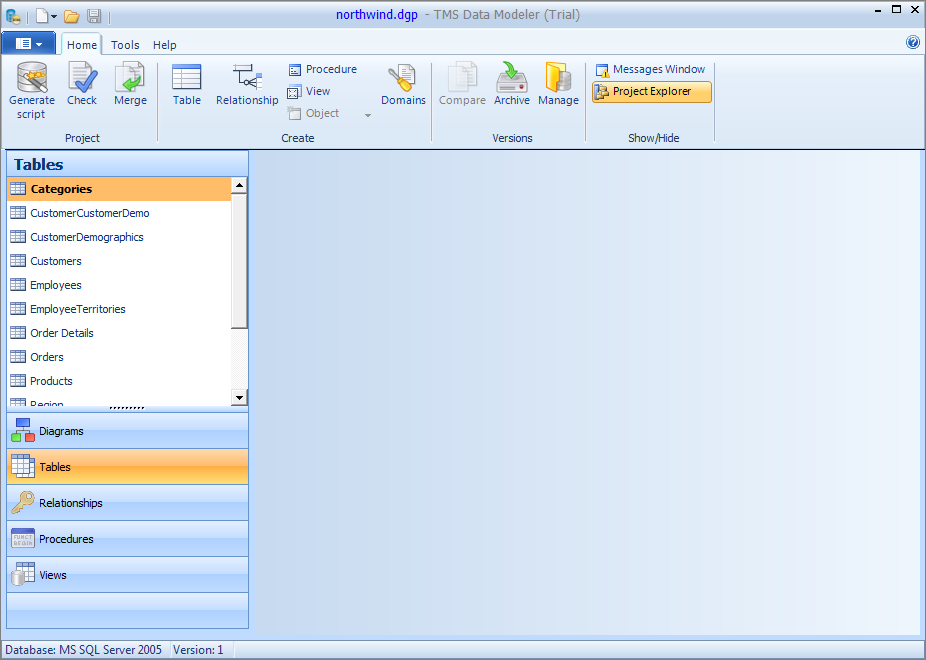Image resolution: width=926 pixels, height=660 pixels.
Task: Click the Version: 1 status entry
Action: [198, 650]
